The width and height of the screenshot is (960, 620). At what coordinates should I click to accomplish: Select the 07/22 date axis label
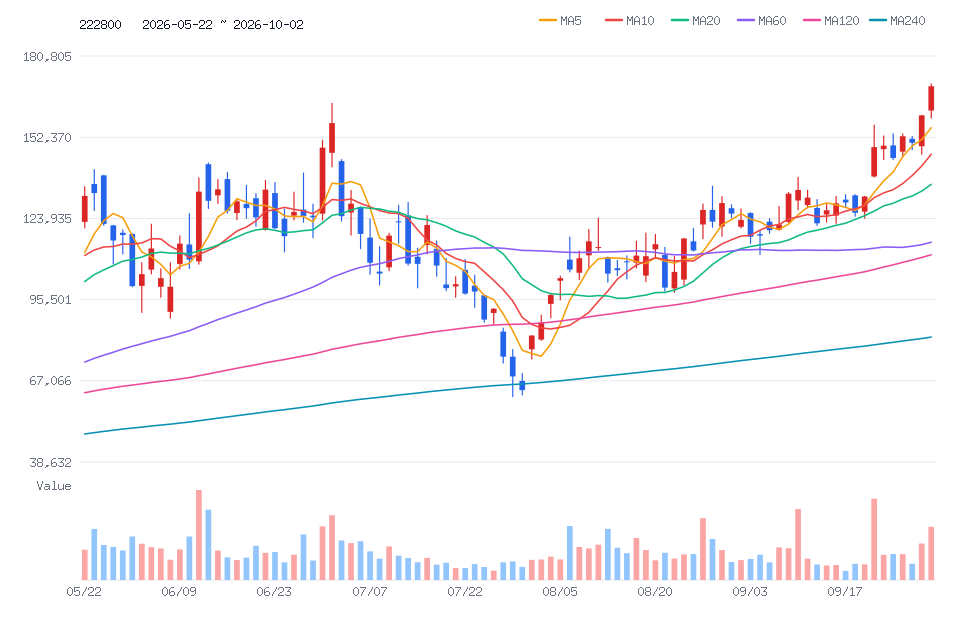(465, 592)
